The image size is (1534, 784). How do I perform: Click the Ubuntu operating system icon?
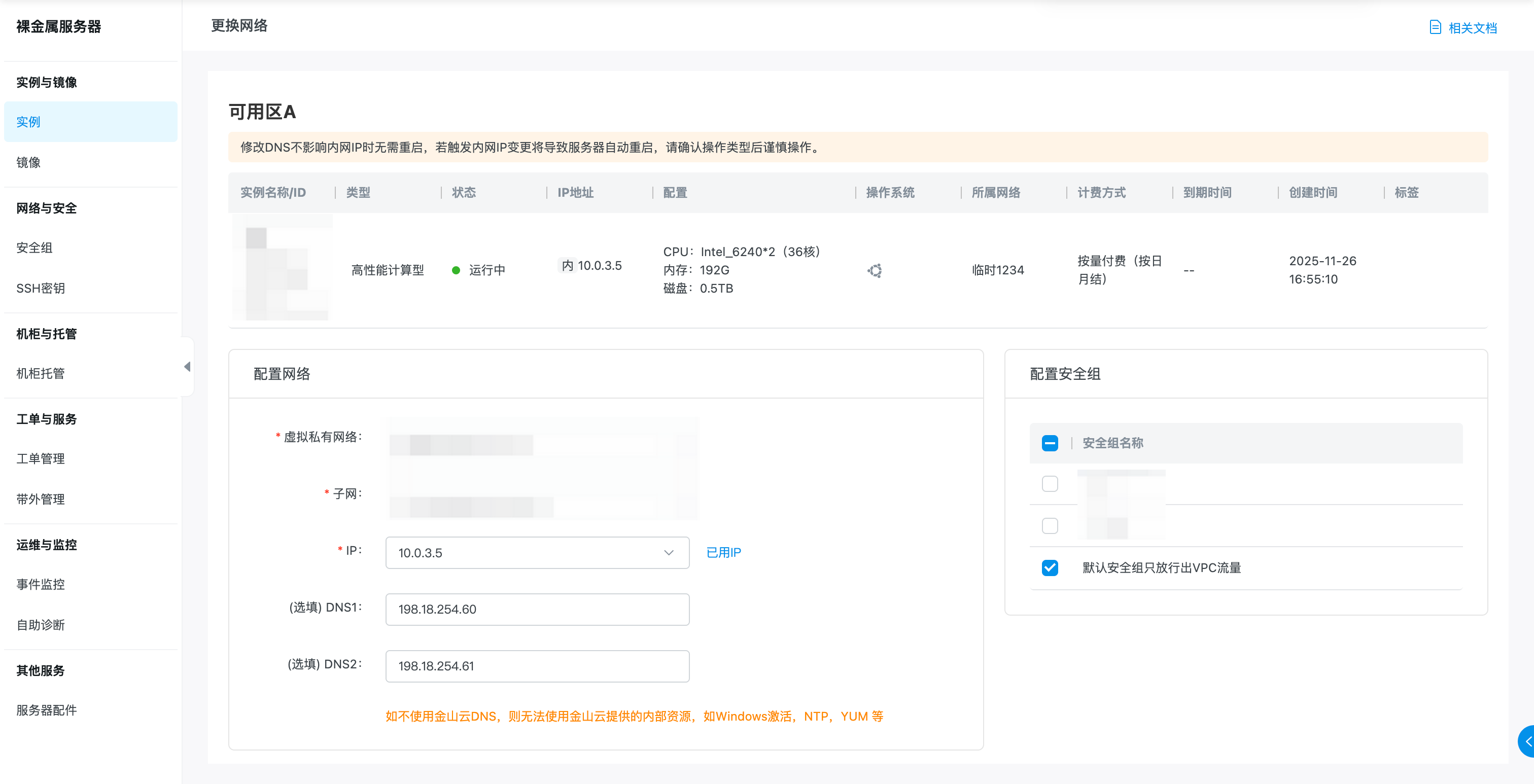[x=874, y=271]
